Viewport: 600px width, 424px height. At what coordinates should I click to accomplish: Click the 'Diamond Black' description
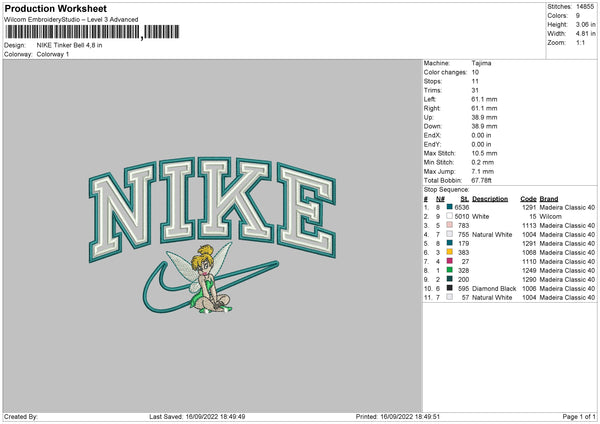[x=494, y=289]
